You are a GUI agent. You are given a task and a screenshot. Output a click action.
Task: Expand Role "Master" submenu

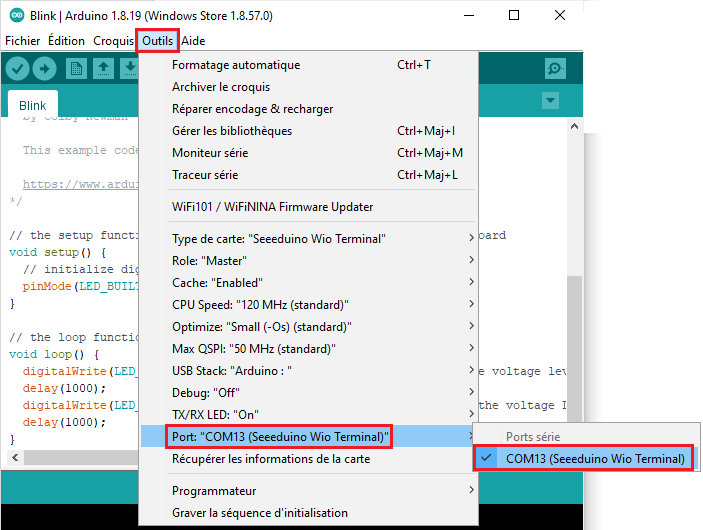308,261
